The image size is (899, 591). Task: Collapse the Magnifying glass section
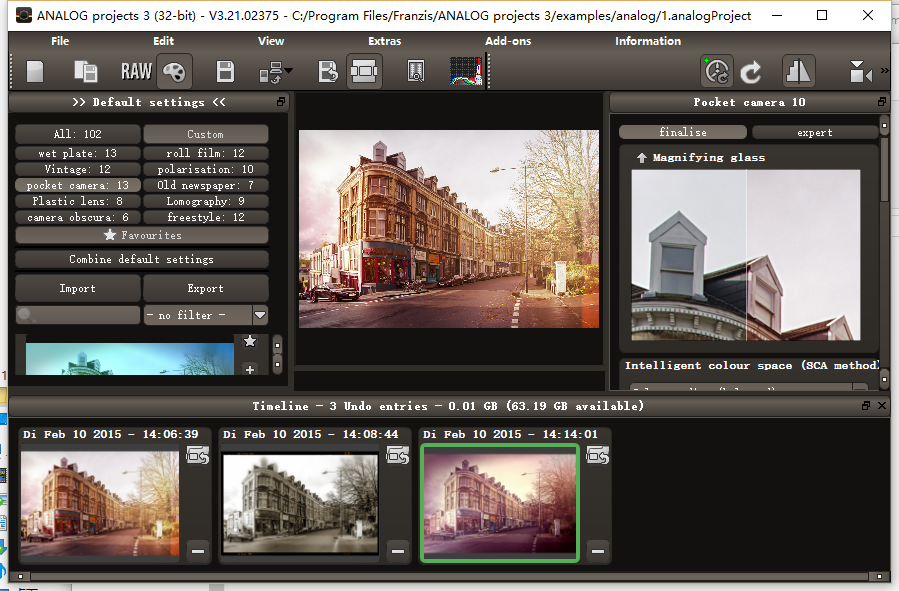click(x=642, y=158)
